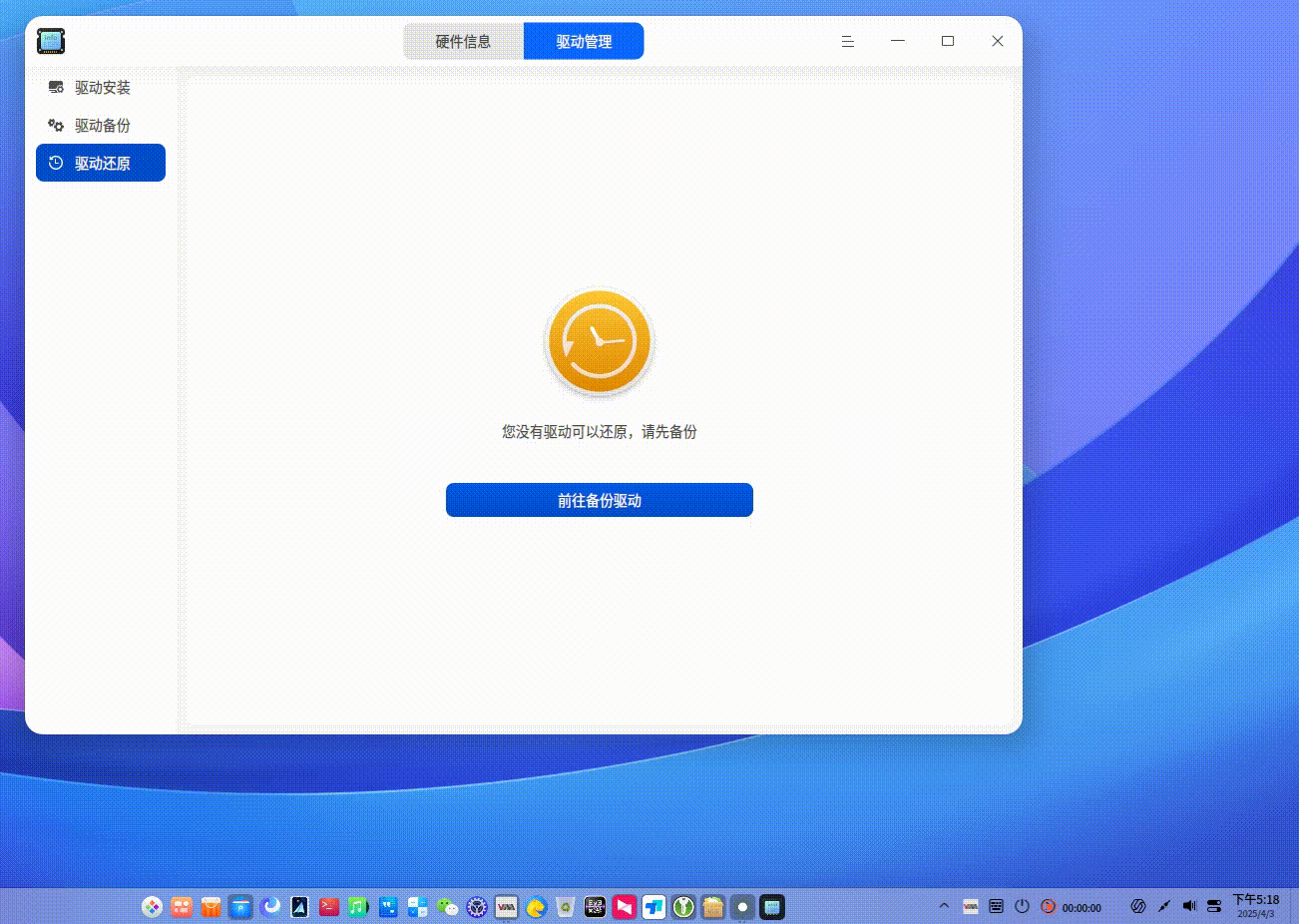1299x924 pixels.
Task: Click the VM tray icon
Action: [x=971, y=906]
